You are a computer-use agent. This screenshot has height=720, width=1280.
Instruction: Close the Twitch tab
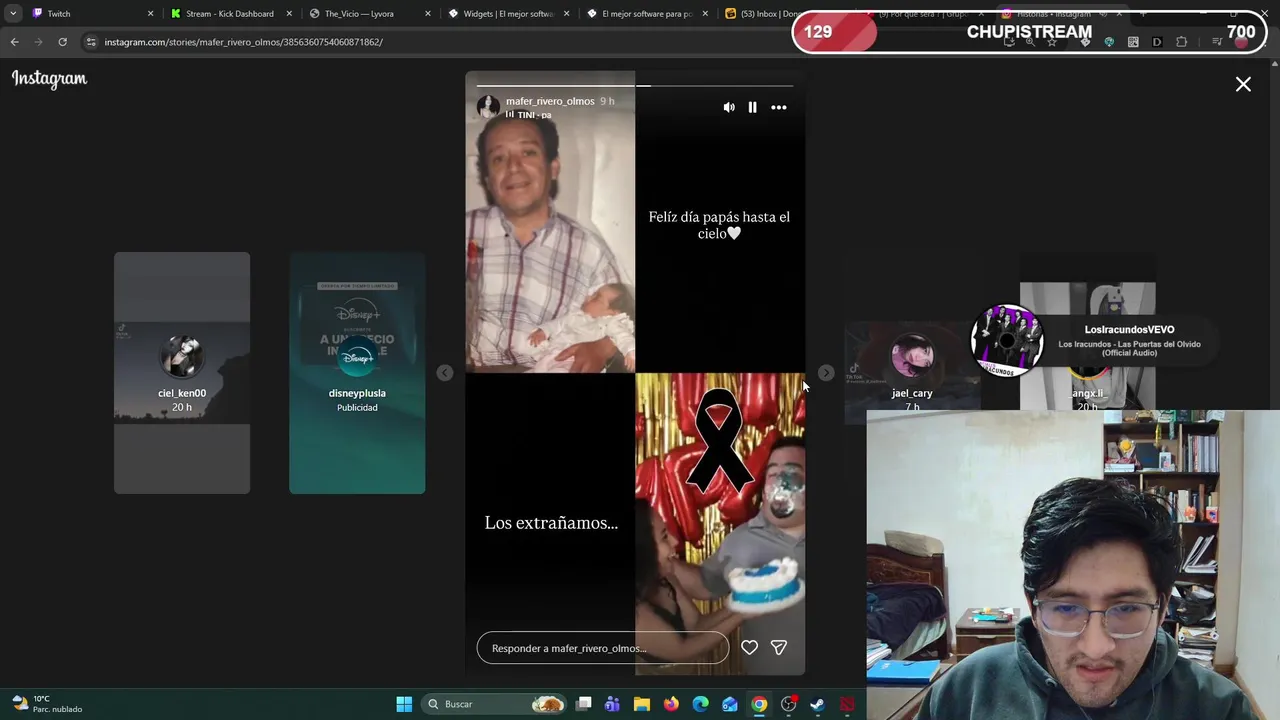click(x=151, y=14)
